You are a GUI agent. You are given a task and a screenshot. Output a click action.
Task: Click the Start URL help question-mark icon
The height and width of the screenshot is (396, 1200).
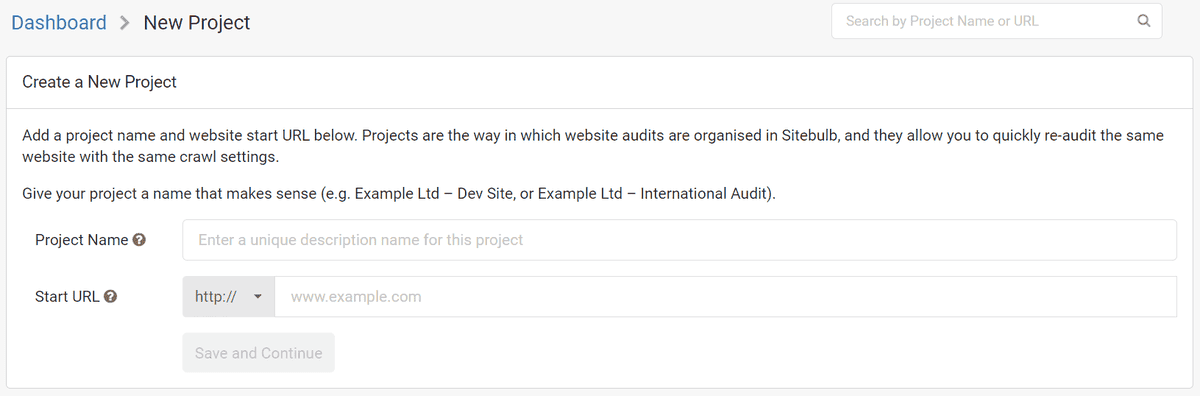click(111, 297)
